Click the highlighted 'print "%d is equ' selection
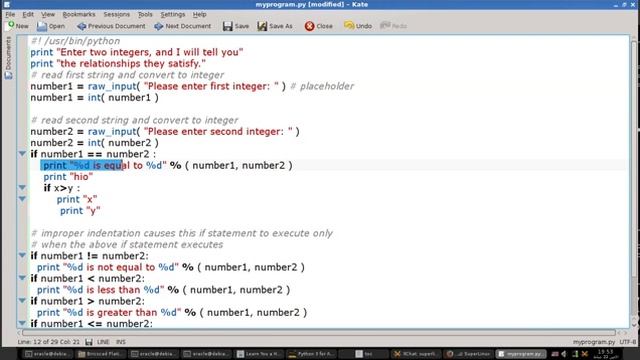Viewport: 640px width, 360px height. 82,165
